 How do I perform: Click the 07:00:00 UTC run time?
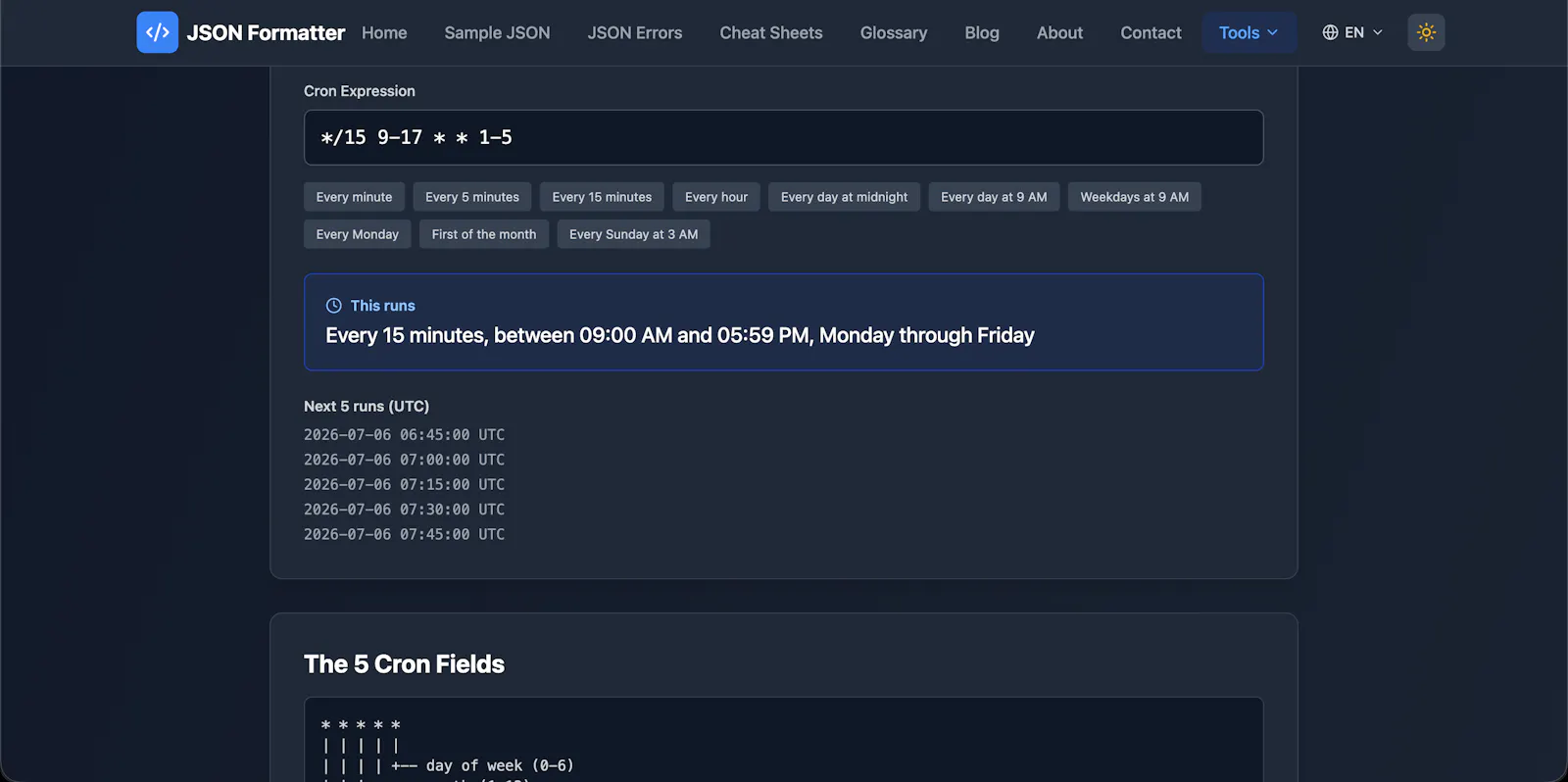pos(404,460)
